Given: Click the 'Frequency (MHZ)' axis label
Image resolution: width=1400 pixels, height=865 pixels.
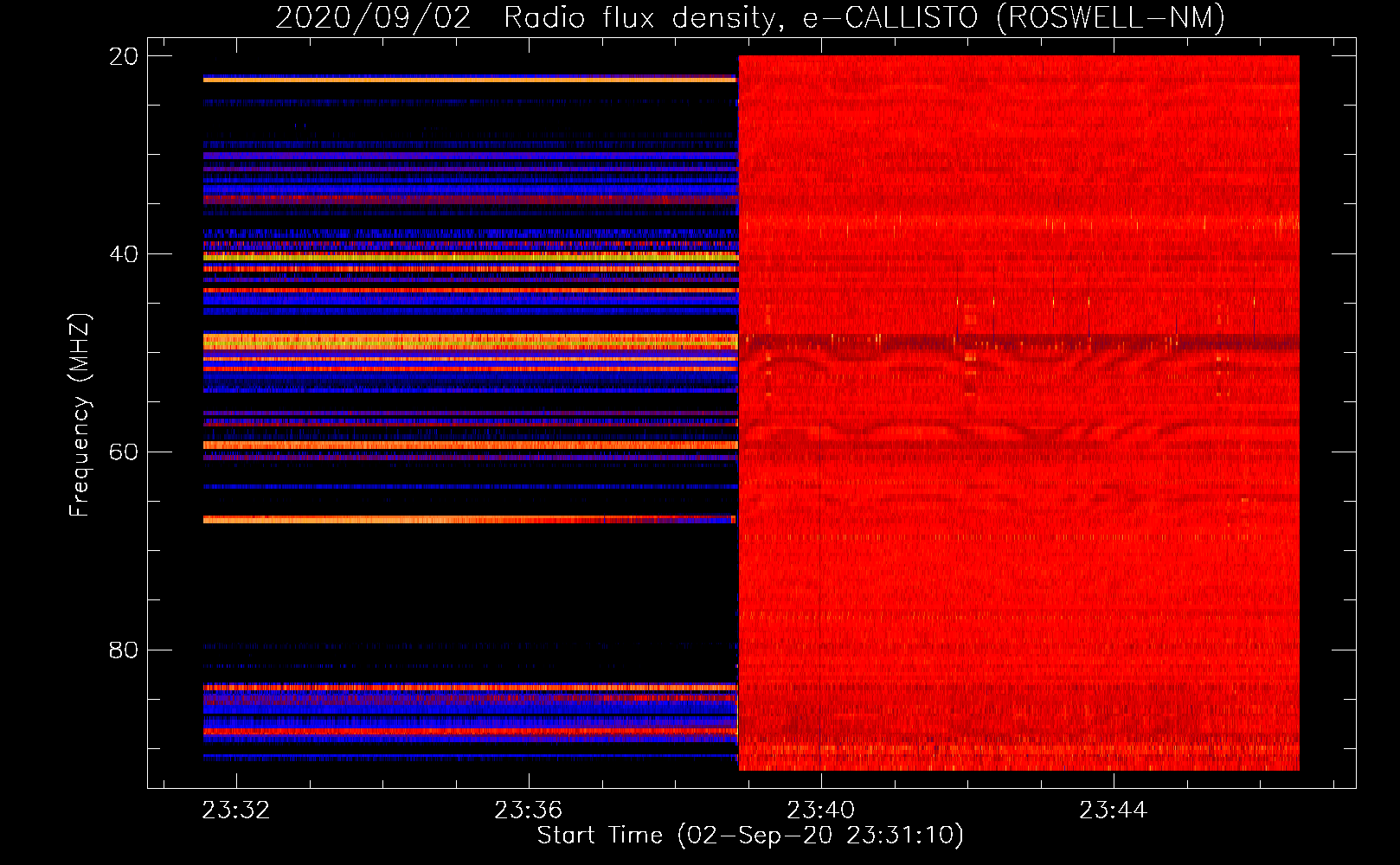Looking at the screenshot, I should [80, 415].
